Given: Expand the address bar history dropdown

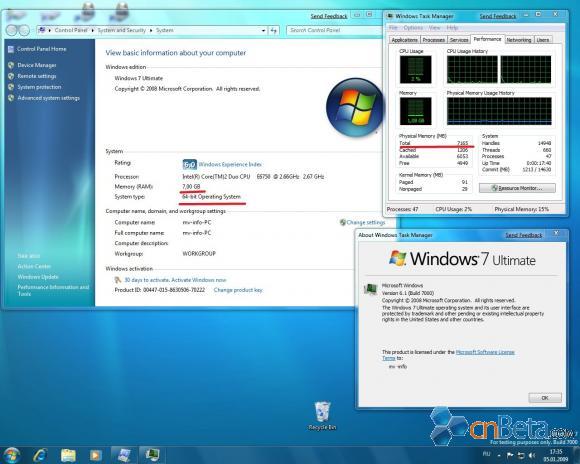Looking at the screenshot, I should point(263,30).
